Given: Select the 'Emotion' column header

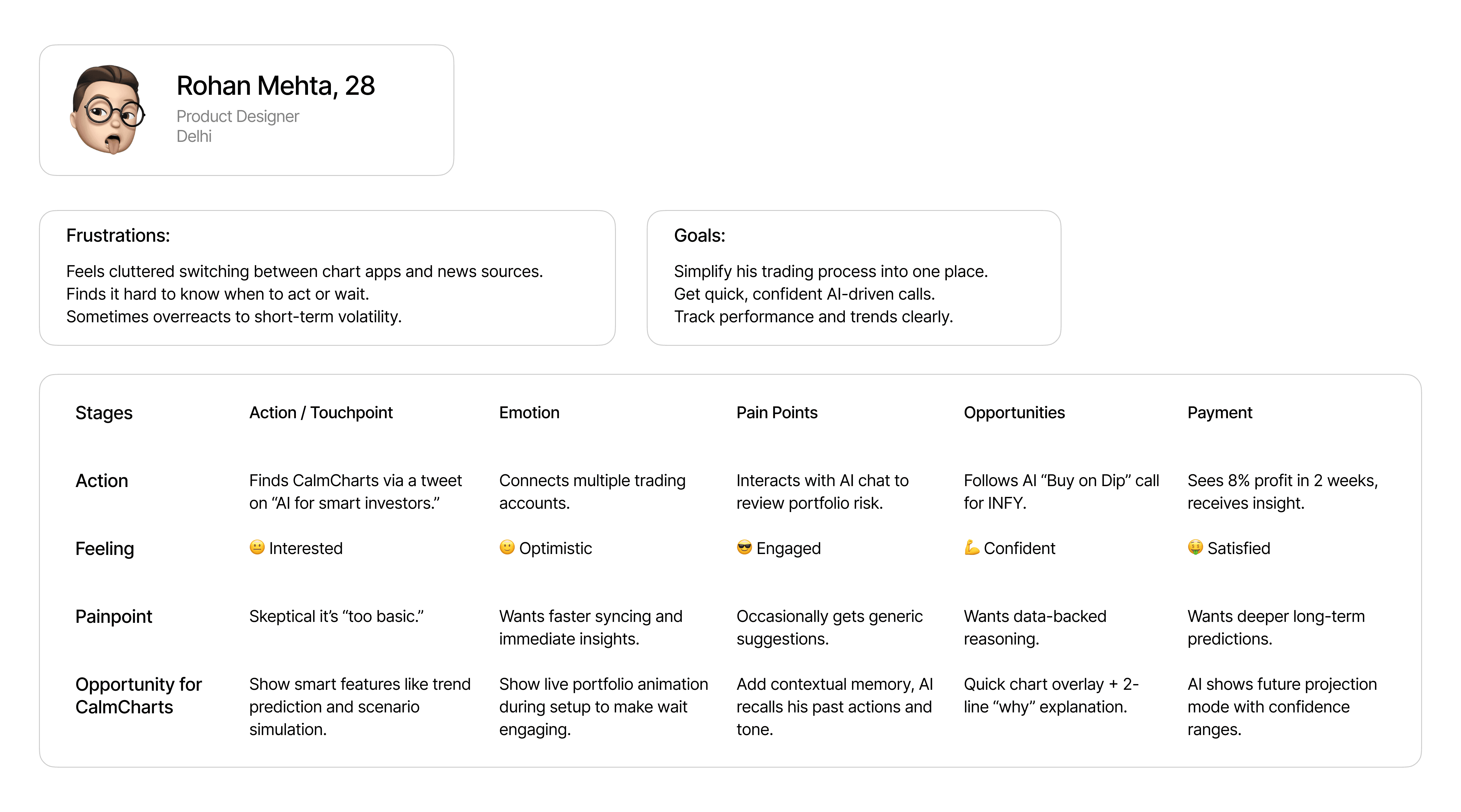Looking at the screenshot, I should pos(529,412).
